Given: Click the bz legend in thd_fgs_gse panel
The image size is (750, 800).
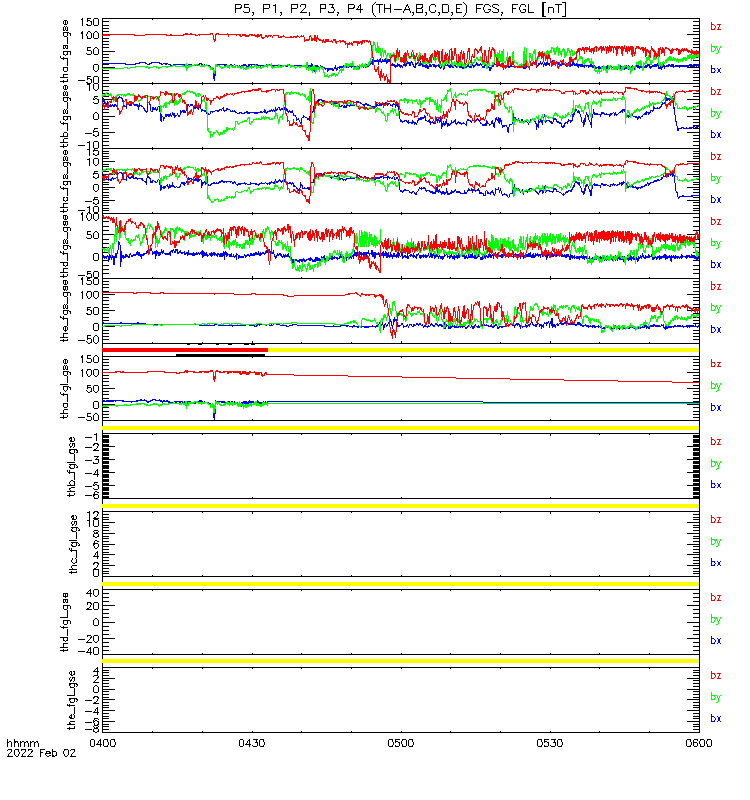Looking at the screenshot, I should 716,221.
